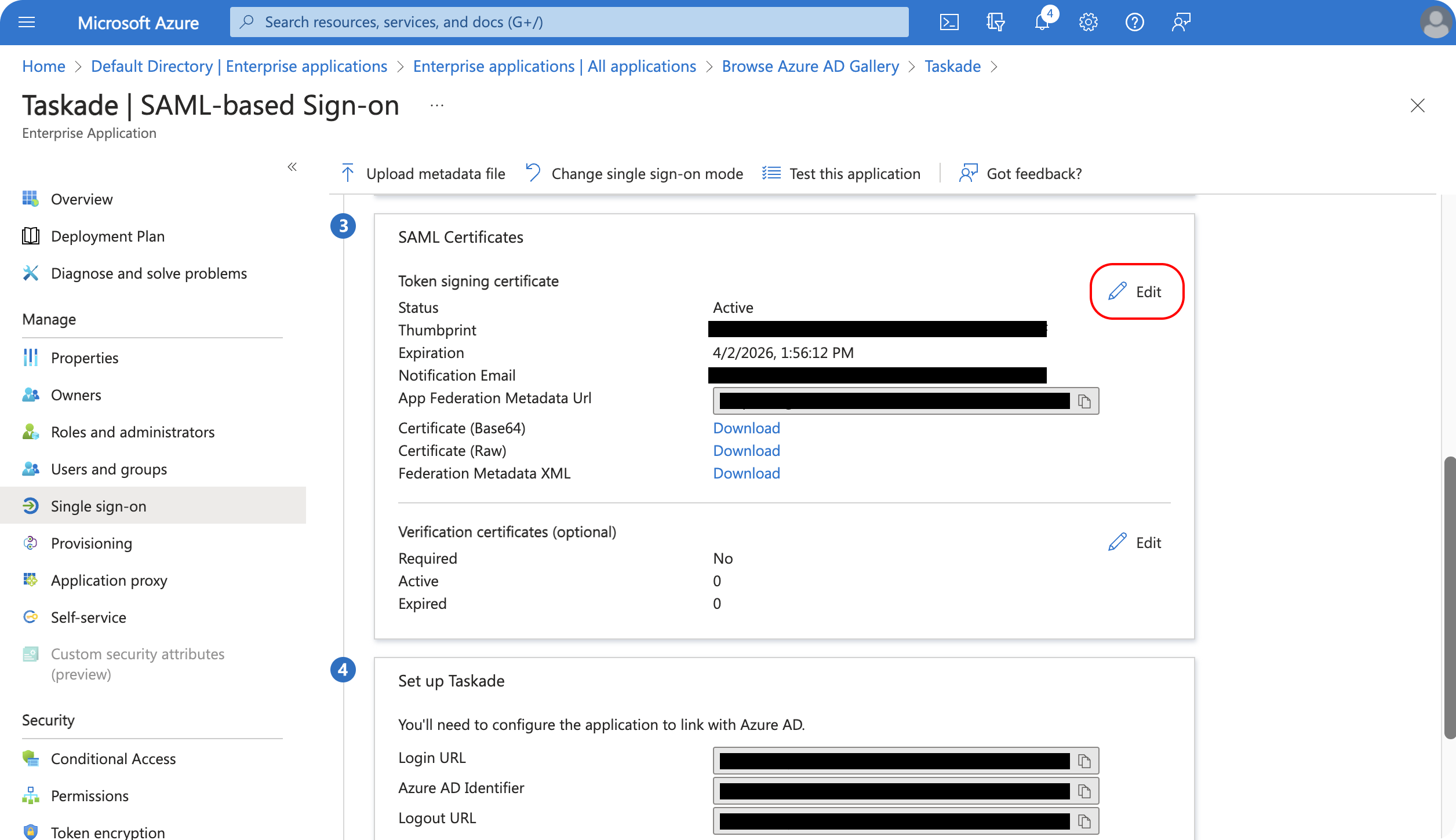Copy the Login URL value
This screenshot has height=840, width=1456.
1084,761
